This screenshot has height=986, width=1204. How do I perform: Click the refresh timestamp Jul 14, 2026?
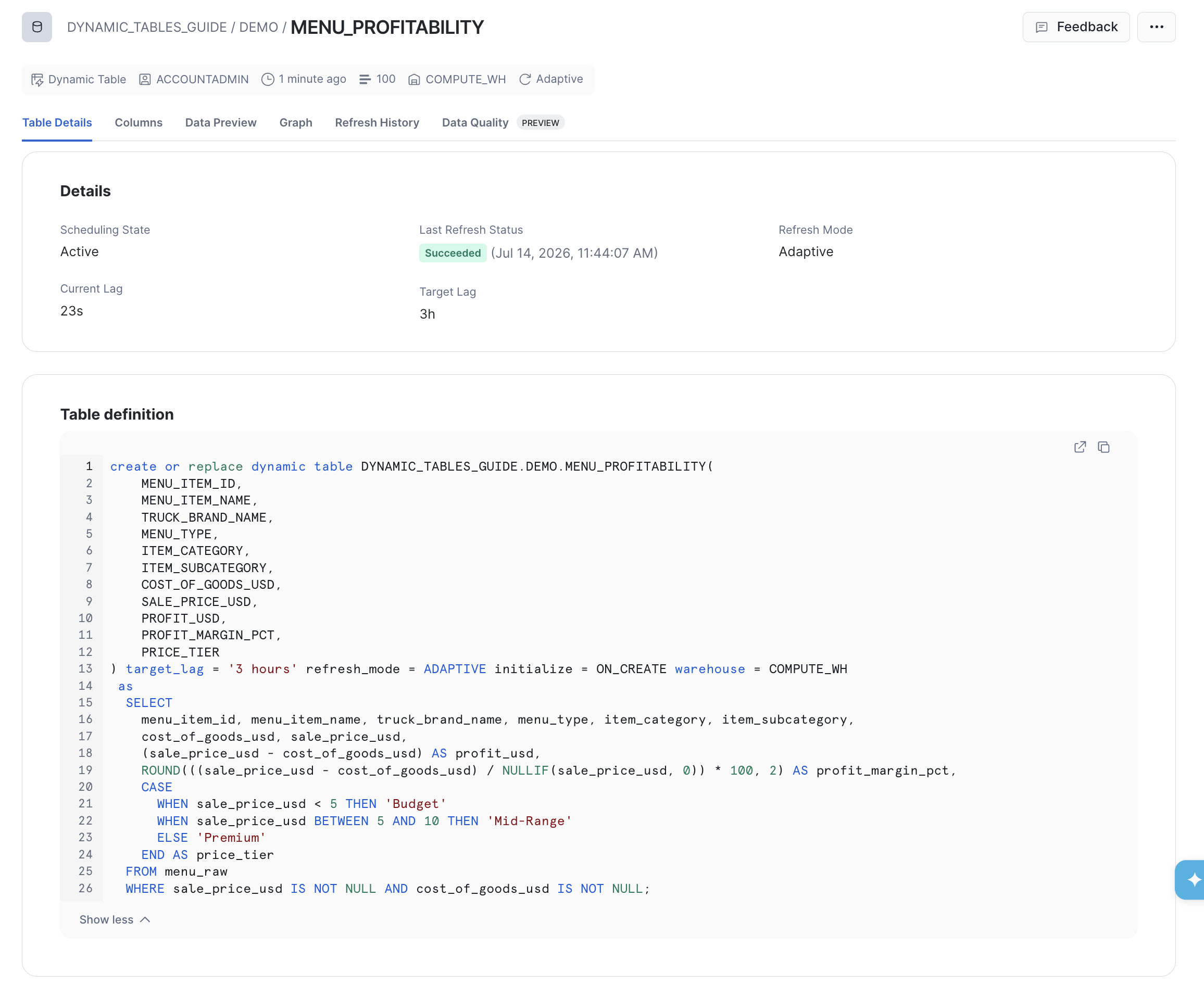coord(574,253)
